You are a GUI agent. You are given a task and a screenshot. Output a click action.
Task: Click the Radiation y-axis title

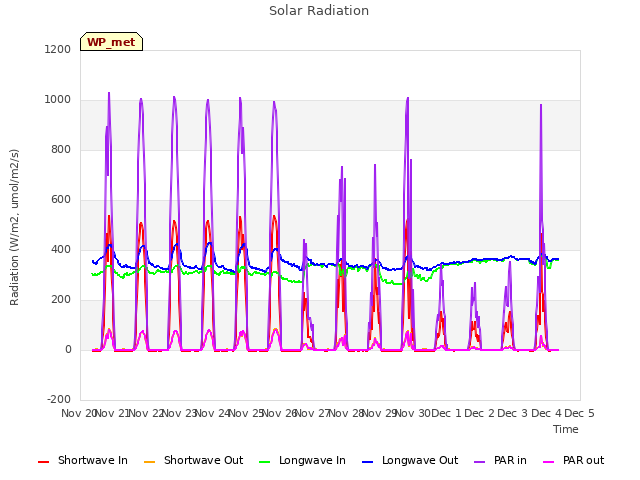14,227
